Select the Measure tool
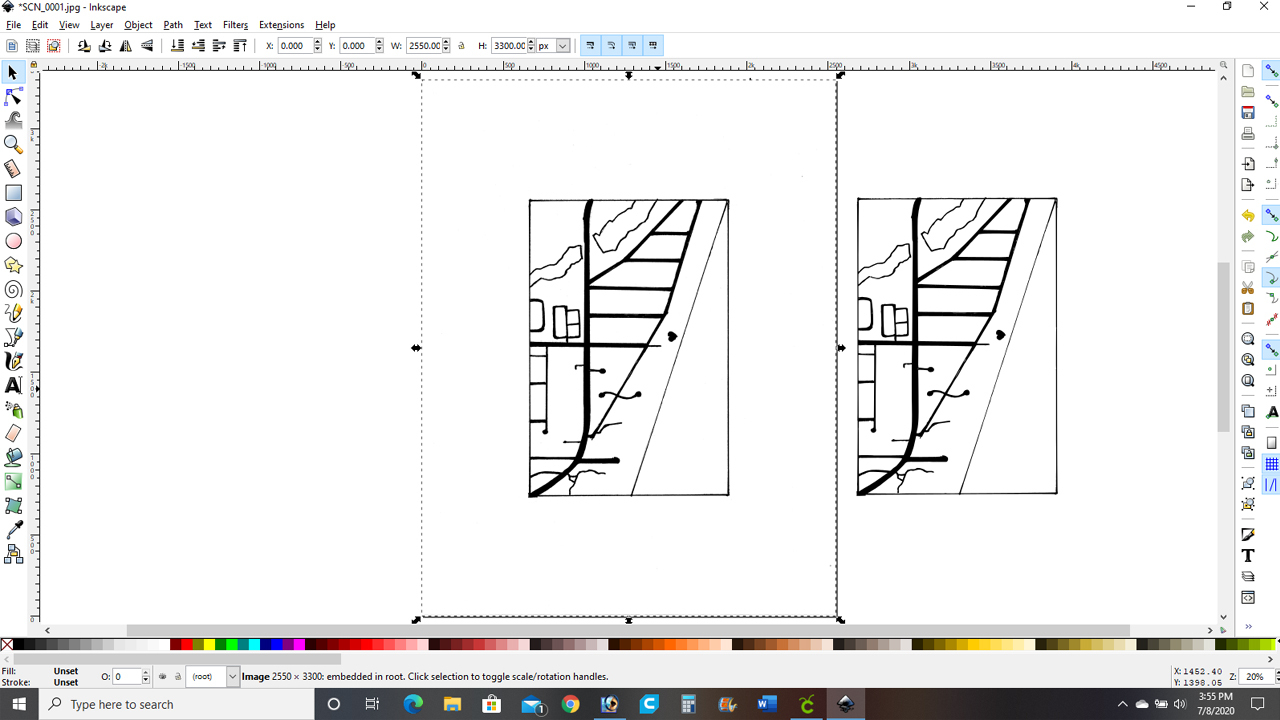Image resolution: width=1280 pixels, height=720 pixels. point(14,169)
